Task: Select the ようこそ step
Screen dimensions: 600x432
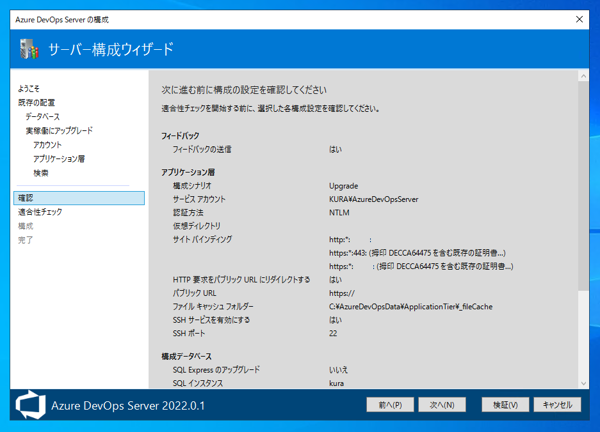Action: (x=29, y=89)
